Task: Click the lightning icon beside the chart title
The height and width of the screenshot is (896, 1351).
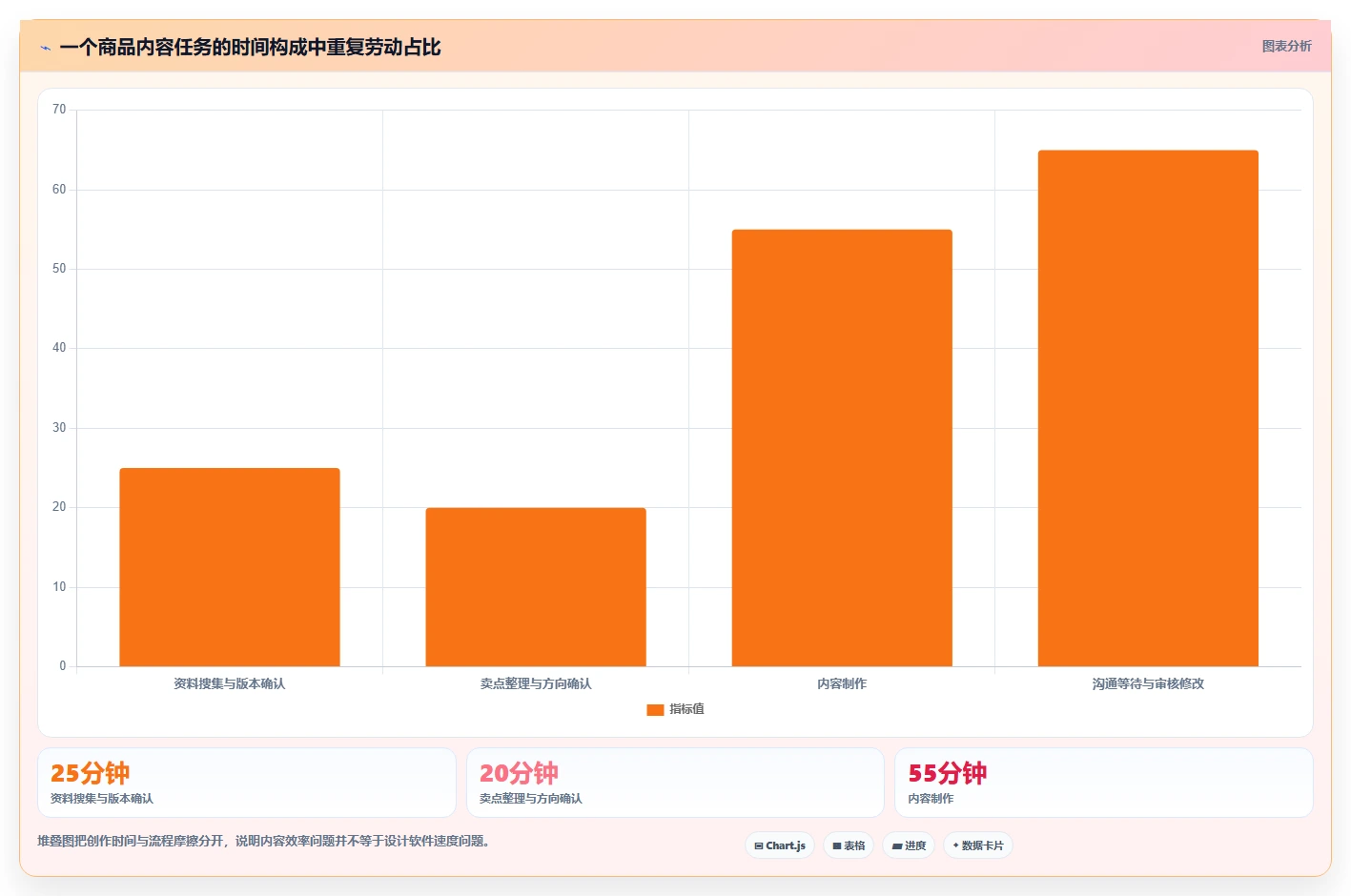Action: point(45,48)
